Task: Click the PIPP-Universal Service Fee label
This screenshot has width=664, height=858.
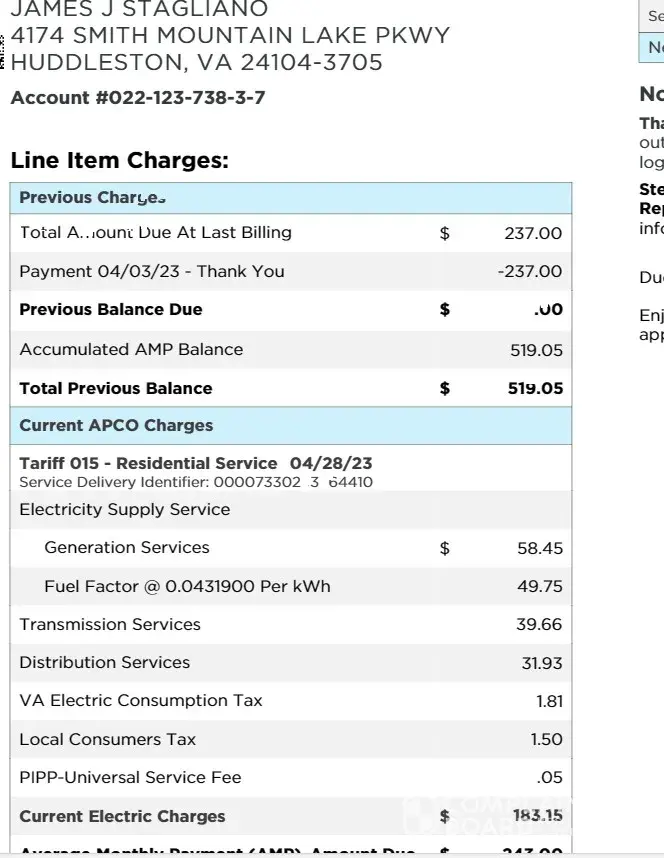Action: click(130, 777)
